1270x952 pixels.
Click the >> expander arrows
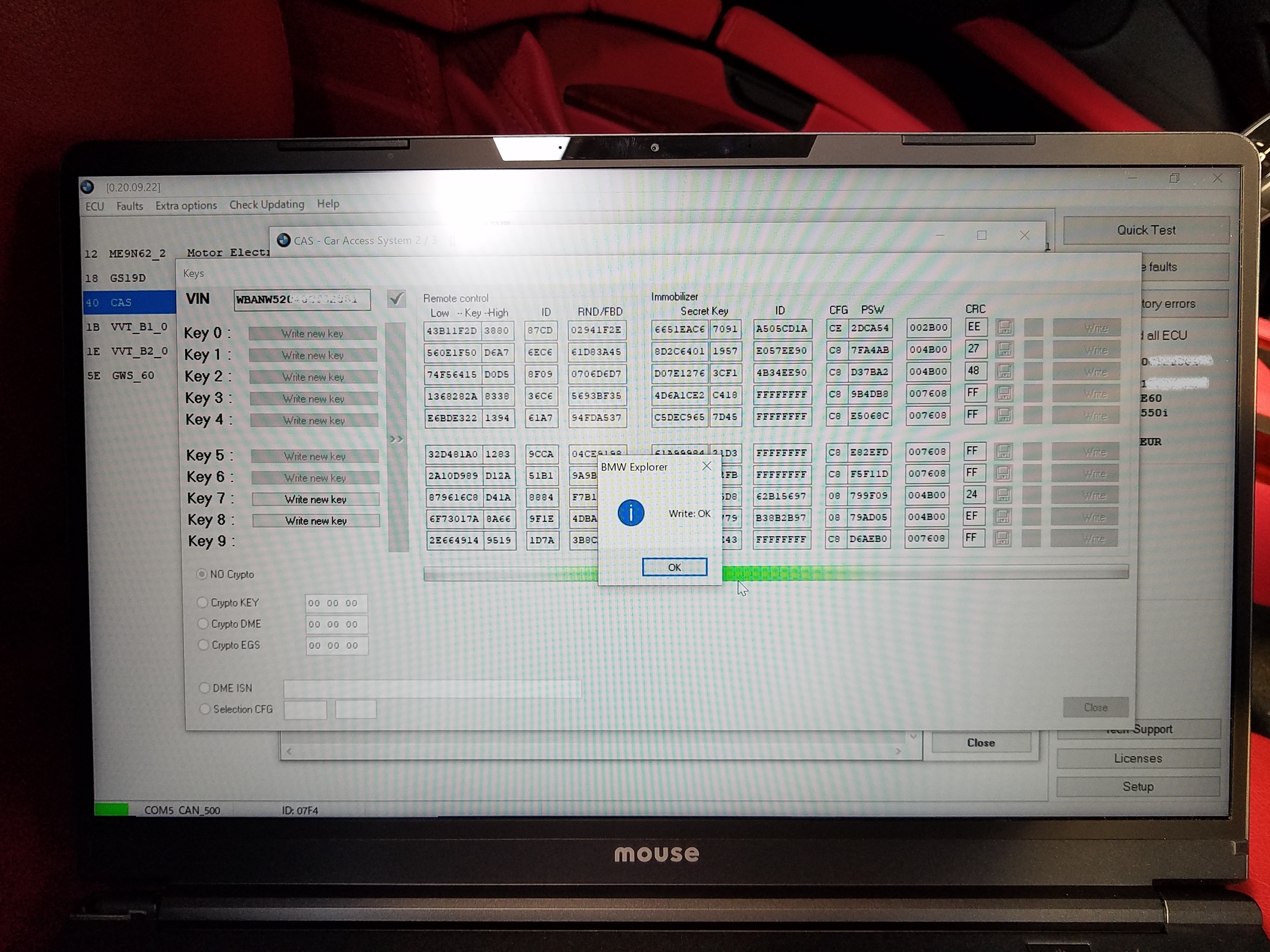point(397,439)
